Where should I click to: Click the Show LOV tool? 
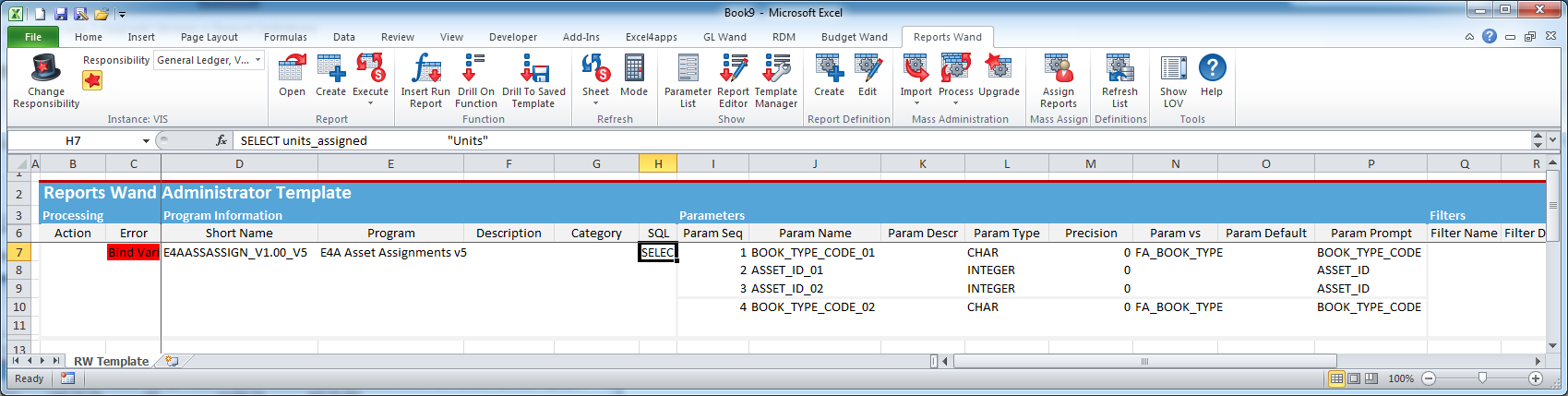point(1174,69)
